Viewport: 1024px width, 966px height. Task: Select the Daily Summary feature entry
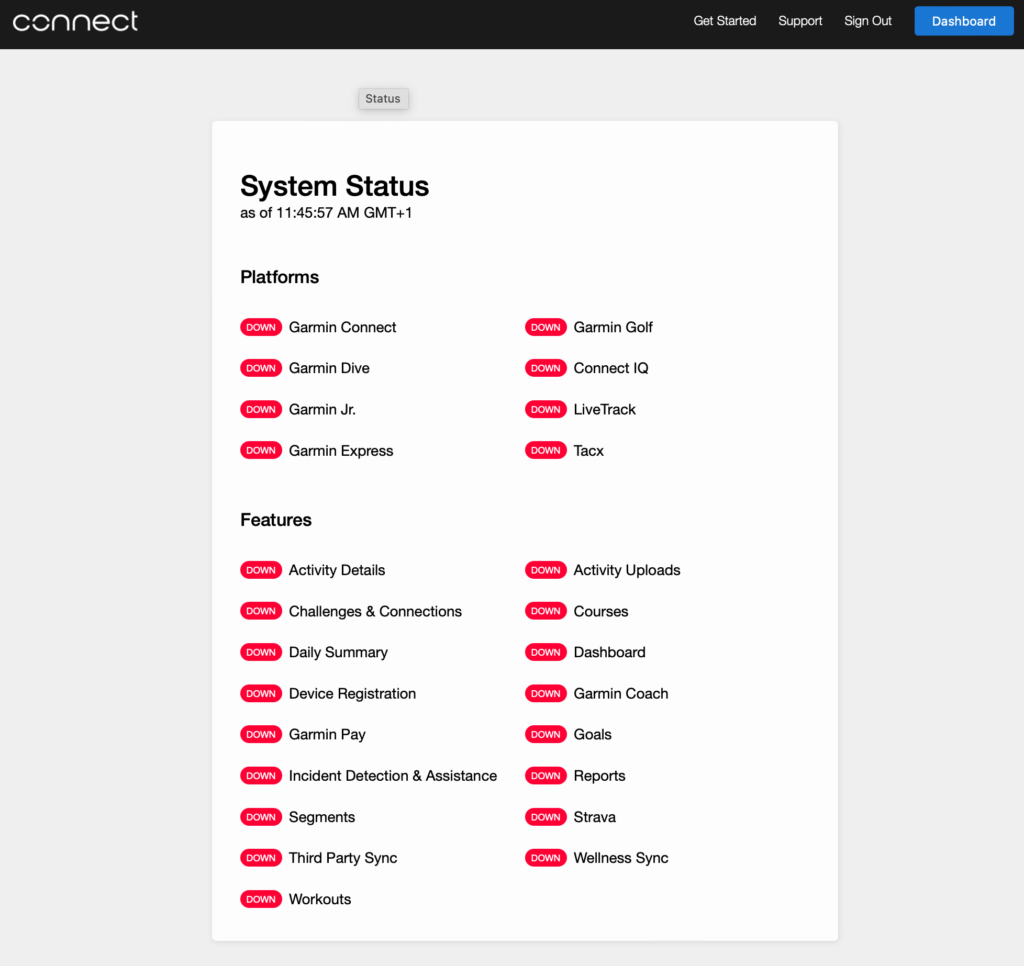click(x=337, y=652)
